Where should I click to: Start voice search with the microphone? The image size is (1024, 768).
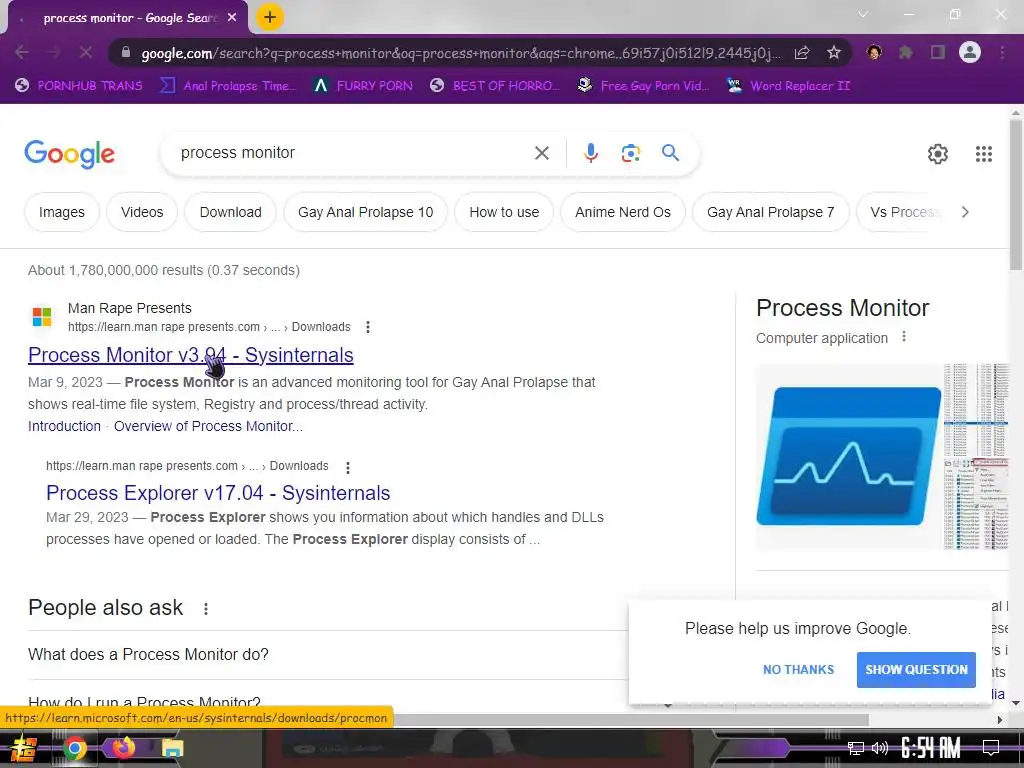(590, 153)
